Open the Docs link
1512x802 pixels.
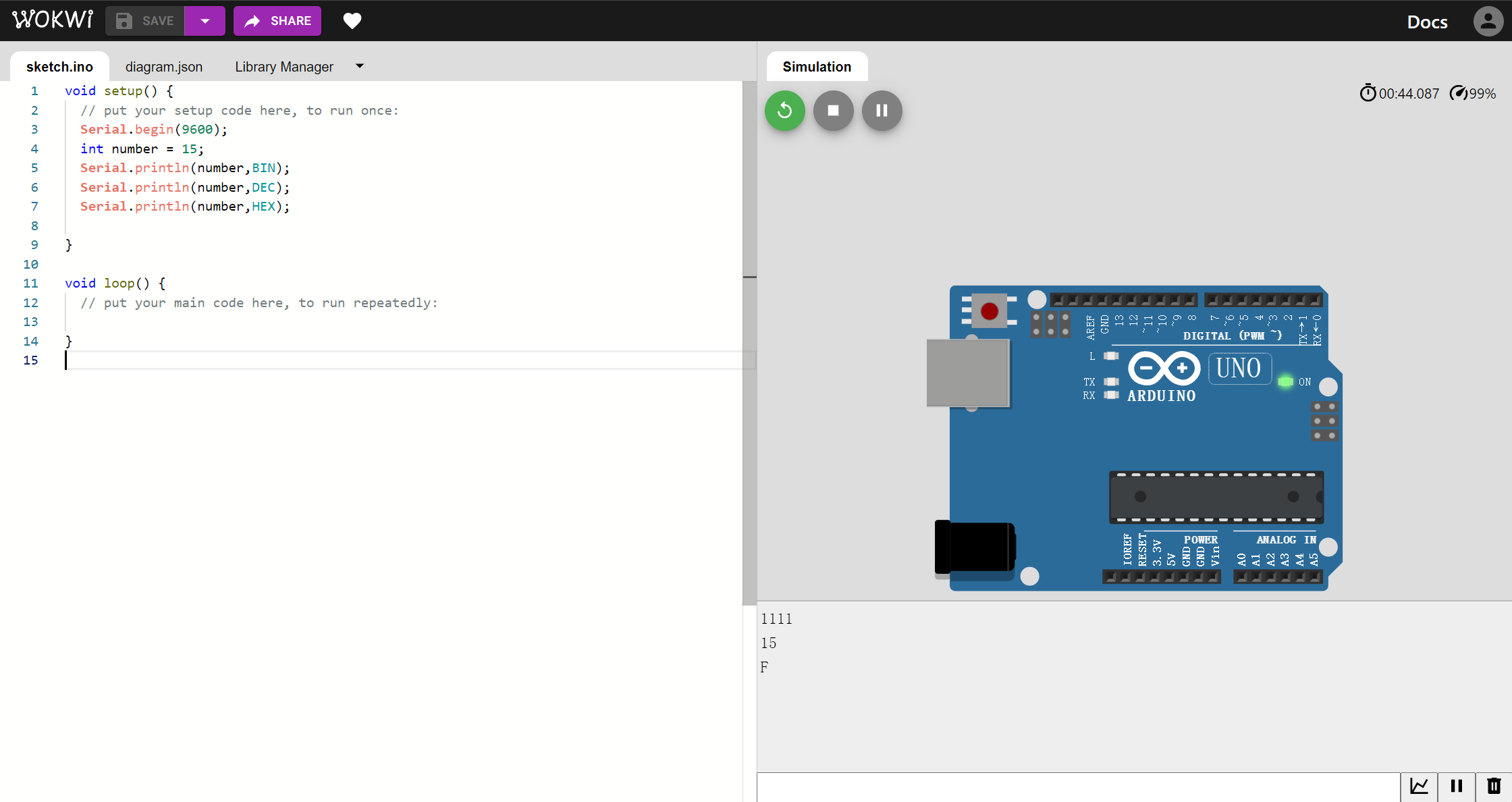1427,22
